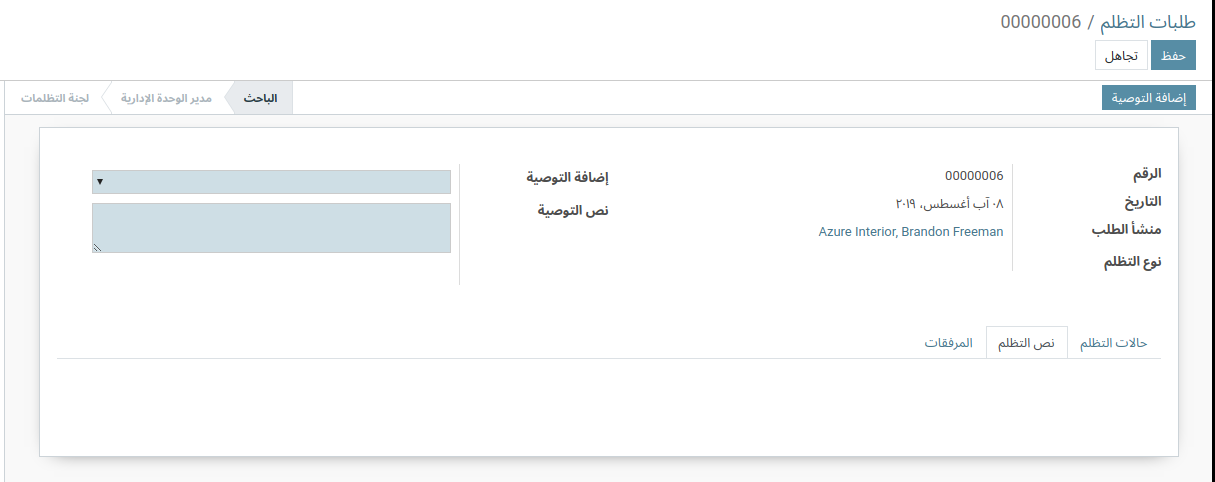Show the المرفقات attachments tab

pos(948,343)
